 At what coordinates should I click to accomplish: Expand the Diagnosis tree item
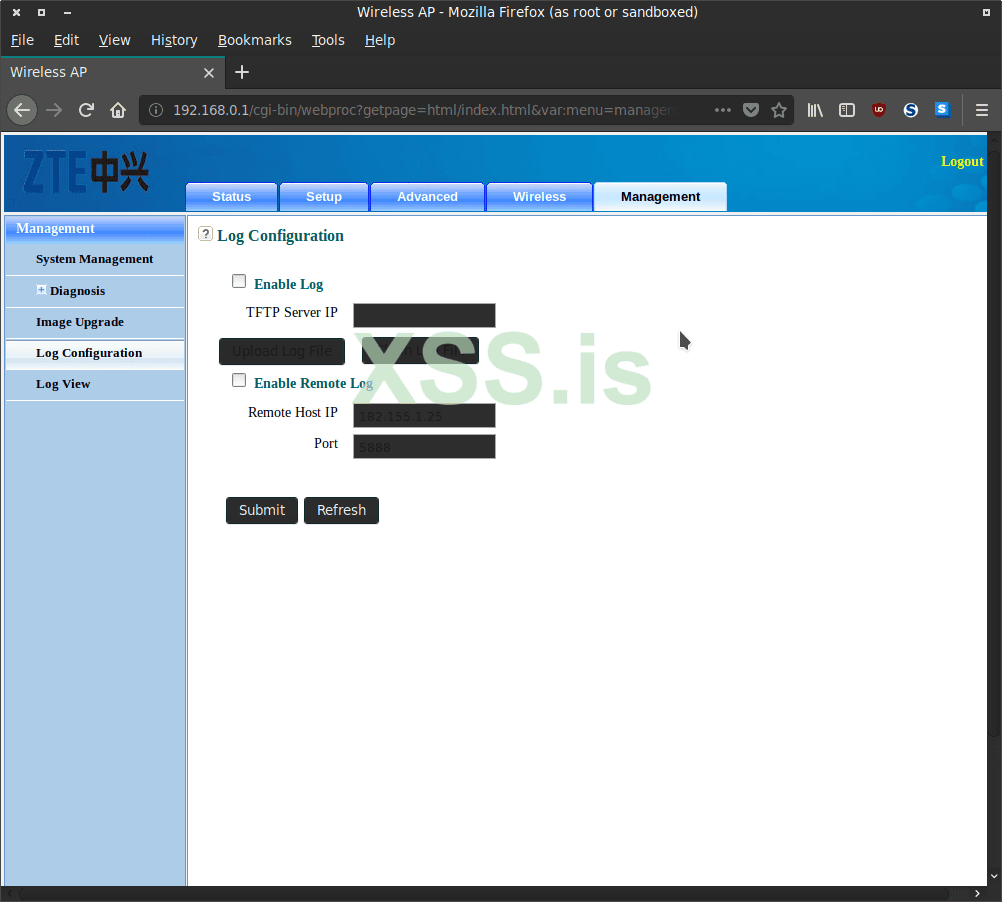coord(42,290)
